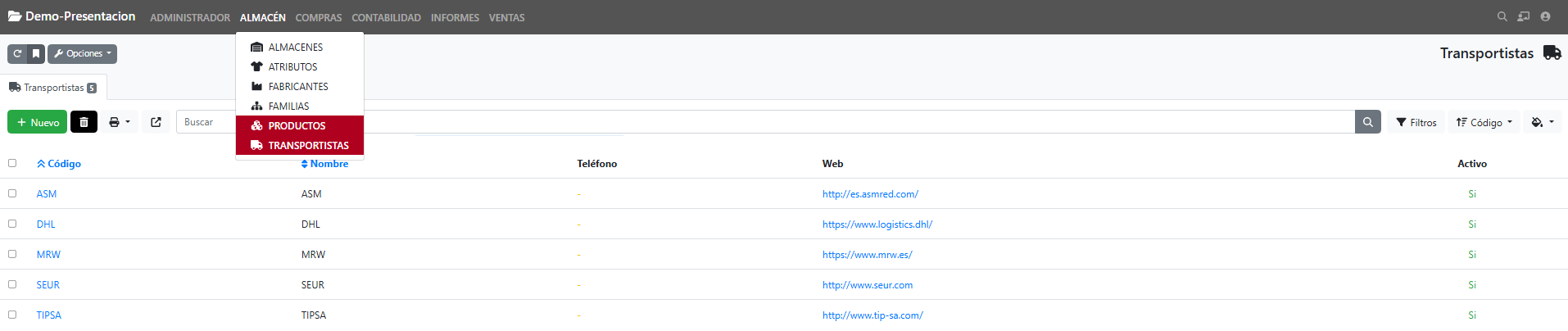Screen dimensions: 1568x331
Task: Expand the Opciones dropdown
Action: pos(83,54)
